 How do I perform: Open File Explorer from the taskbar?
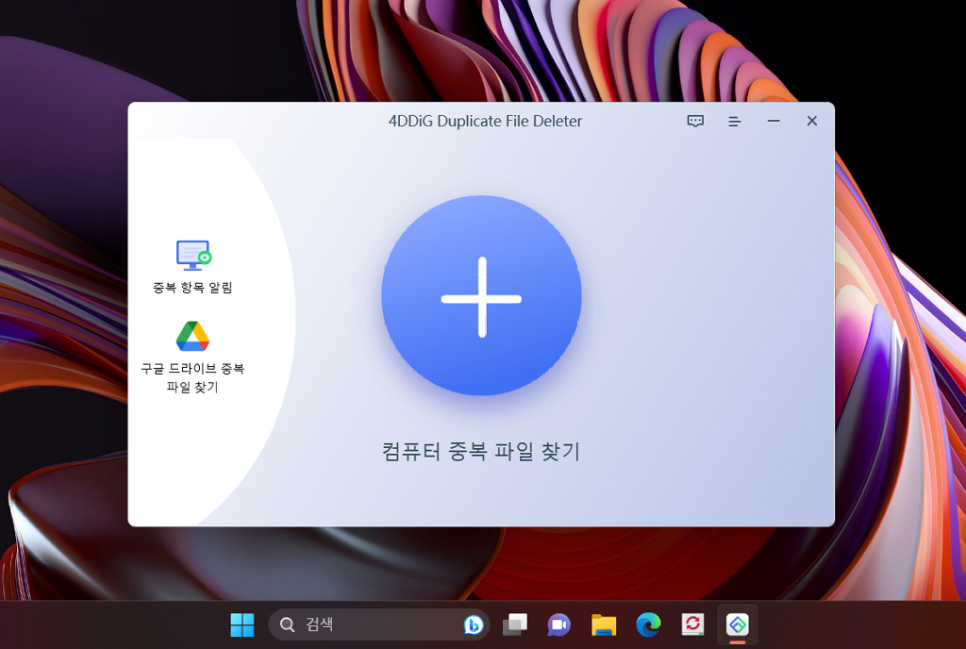coord(604,624)
